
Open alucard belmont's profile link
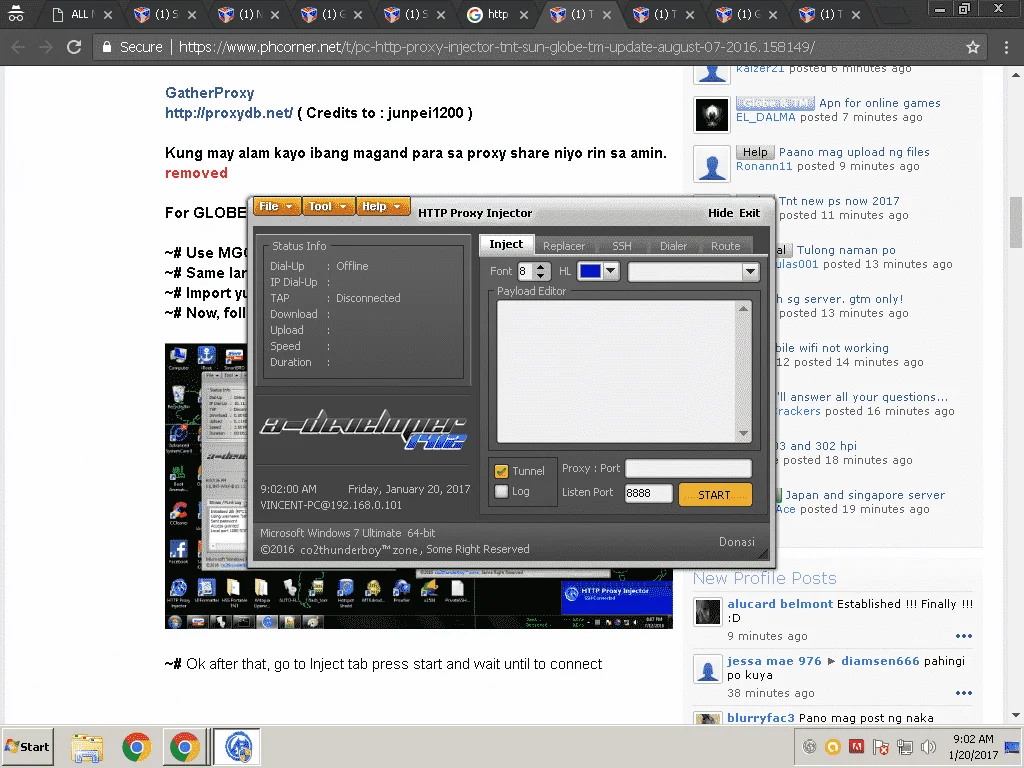pyautogui.click(x=780, y=604)
